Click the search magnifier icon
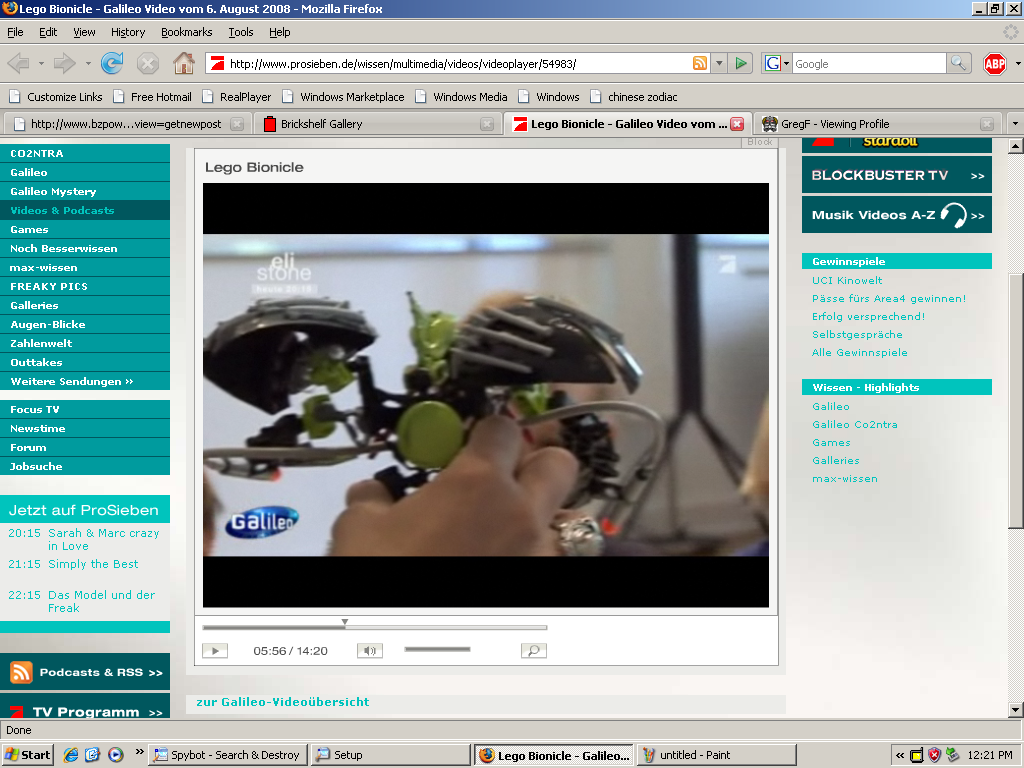Image resolution: width=1024 pixels, height=768 pixels. point(957,63)
